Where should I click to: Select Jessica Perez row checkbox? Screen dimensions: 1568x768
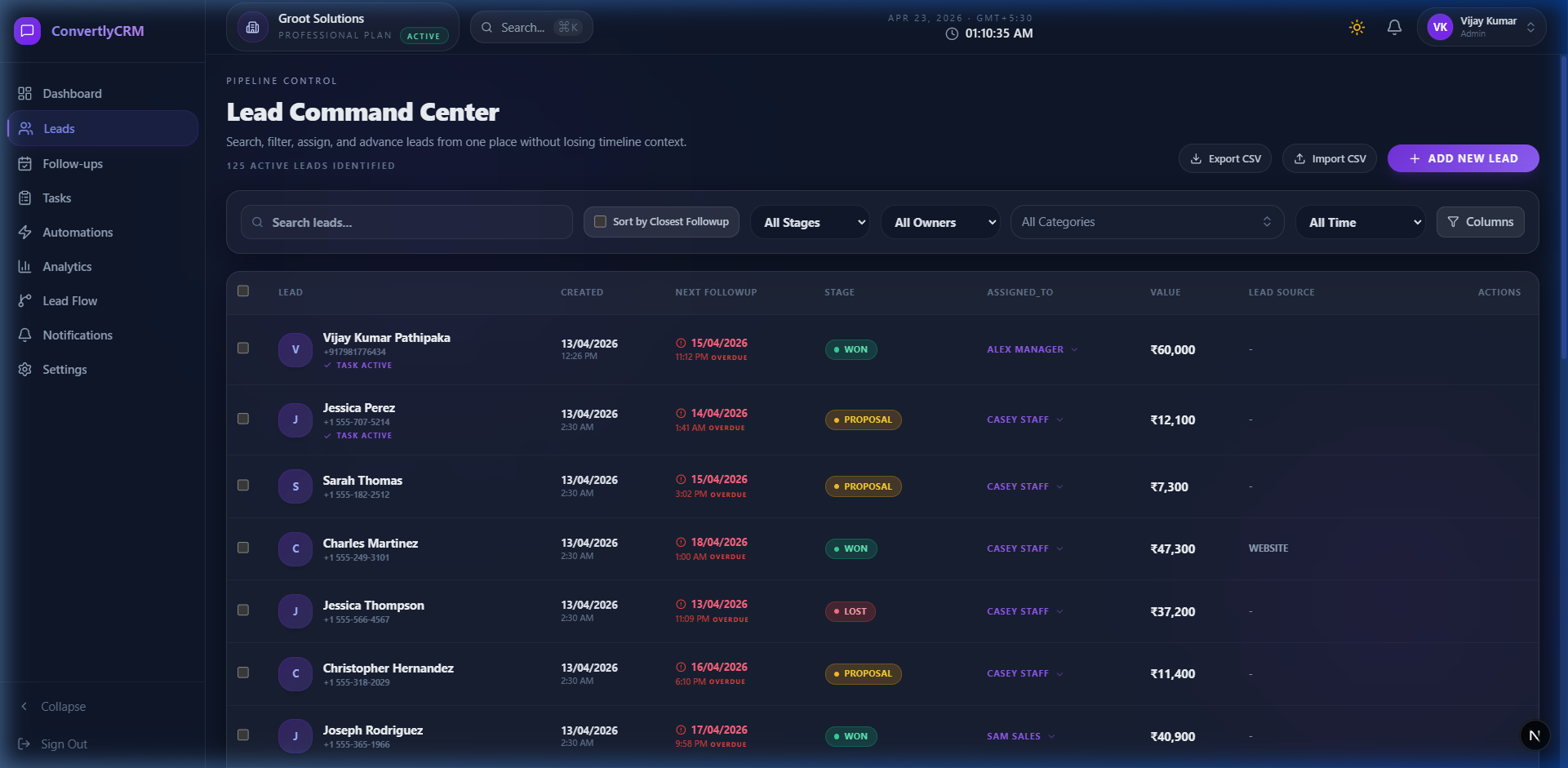pos(243,419)
